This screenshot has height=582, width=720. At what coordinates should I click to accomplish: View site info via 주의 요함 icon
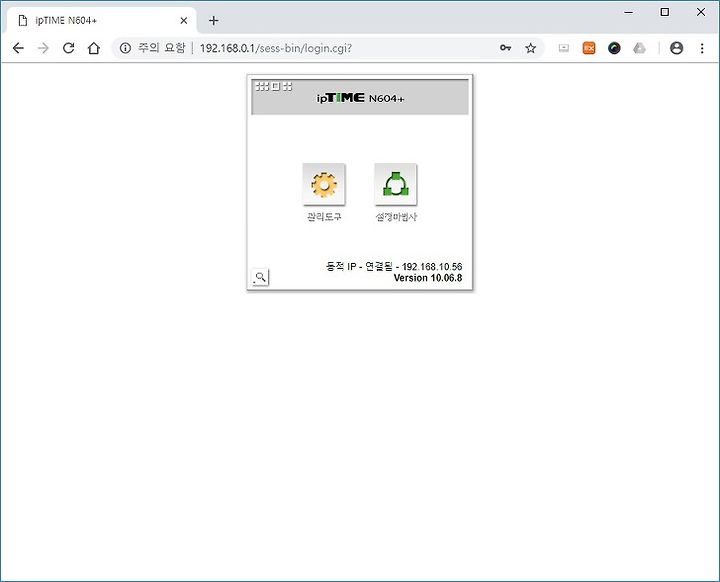125,48
